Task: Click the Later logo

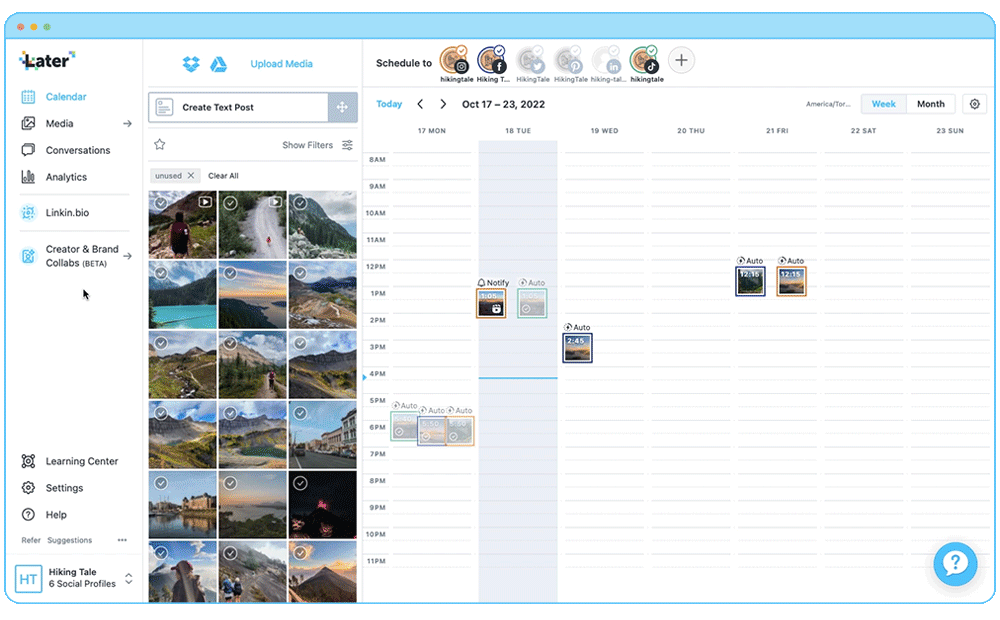Action: [47, 61]
